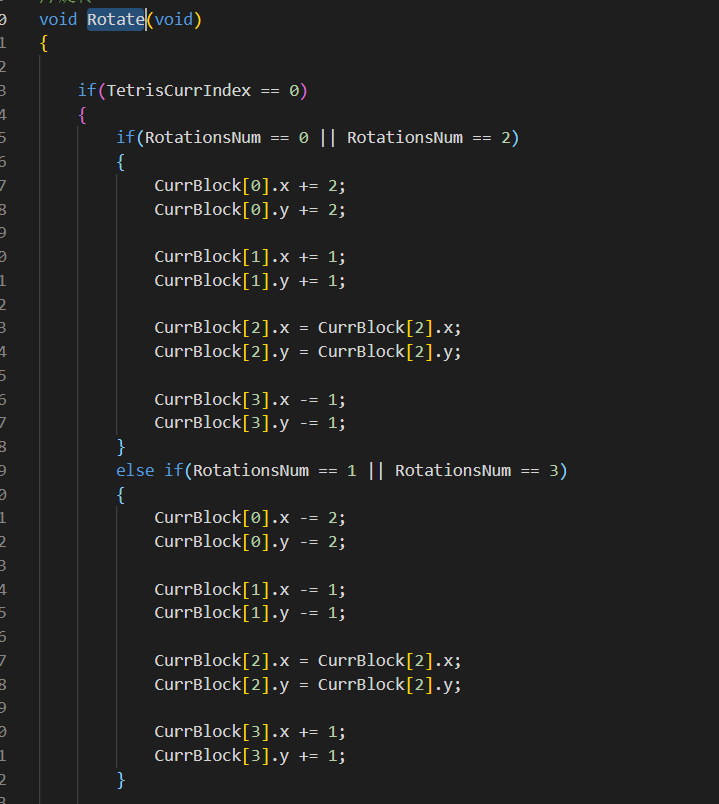Click the highlighted Rotate function name
Viewport: 719px width, 804px height.
pyautogui.click(x=116, y=19)
